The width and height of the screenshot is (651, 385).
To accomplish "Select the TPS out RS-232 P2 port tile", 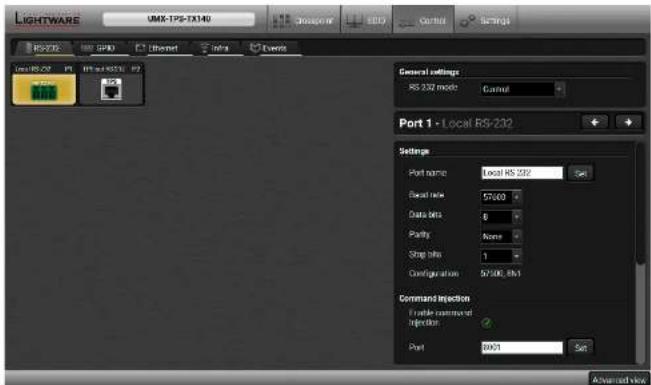I will click(x=111, y=84).
